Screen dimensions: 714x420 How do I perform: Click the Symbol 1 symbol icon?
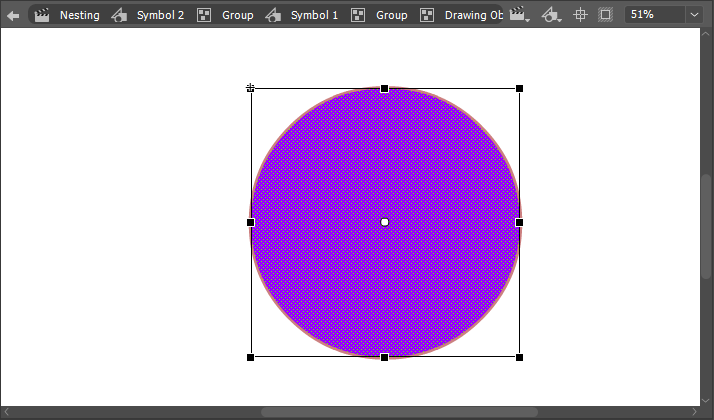pos(273,15)
